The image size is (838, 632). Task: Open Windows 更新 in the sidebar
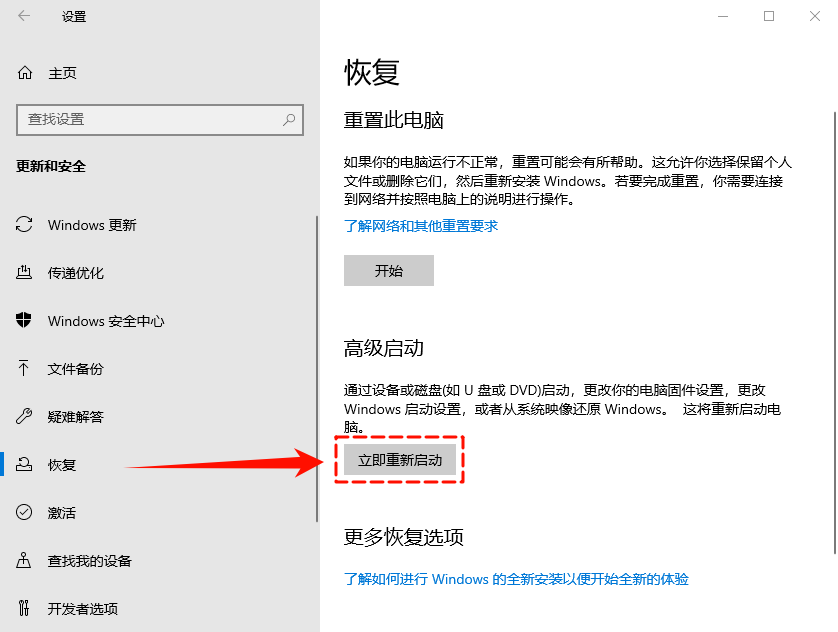pos(94,225)
